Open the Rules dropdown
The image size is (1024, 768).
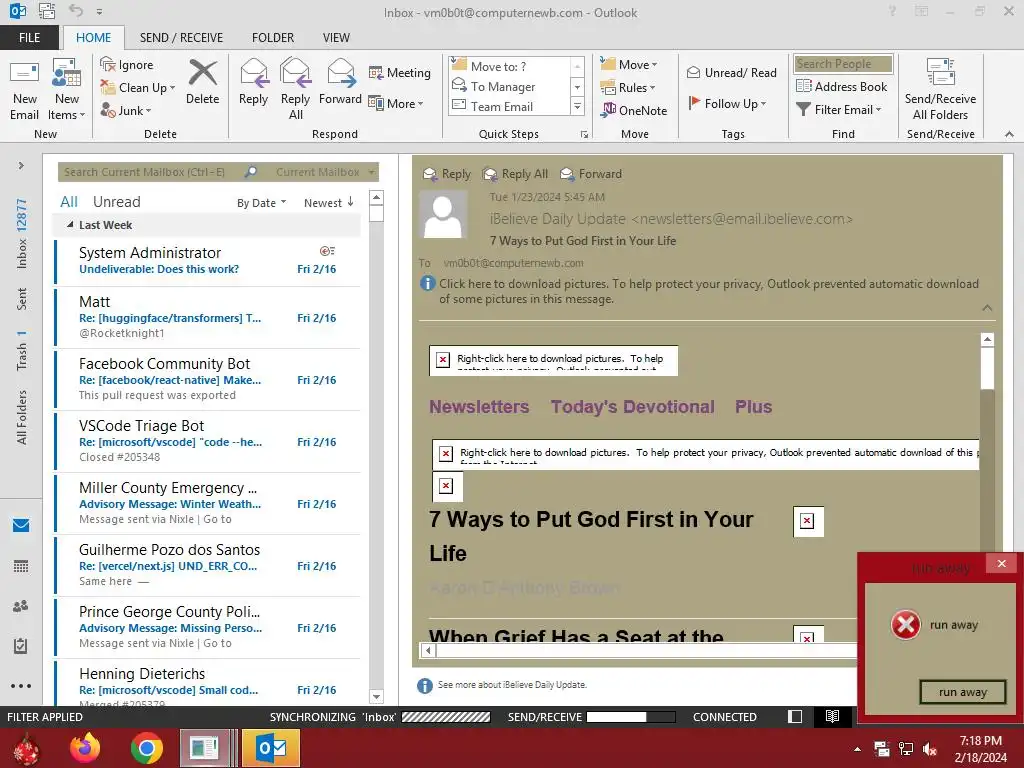point(628,88)
